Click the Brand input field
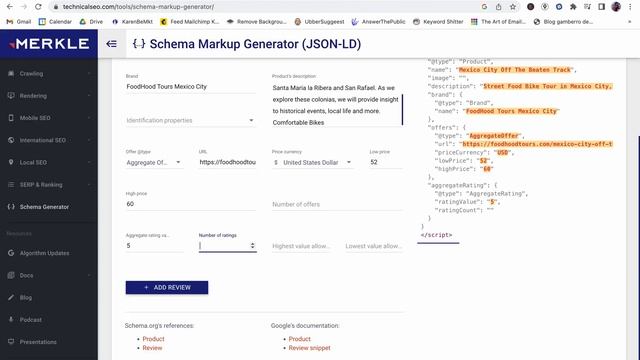The width and height of the screenshot is (640, 360). pyautogui.click(x=191, y=87)
